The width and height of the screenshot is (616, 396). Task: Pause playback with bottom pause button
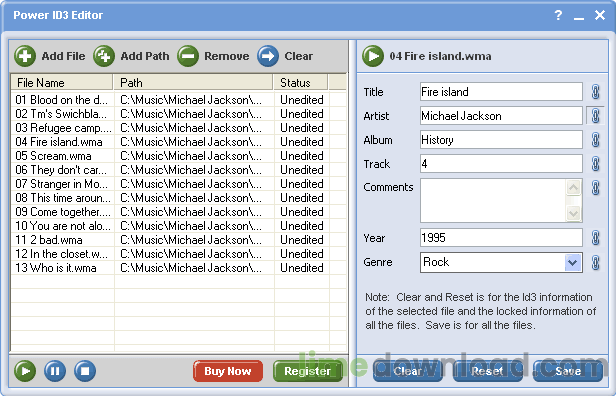pos(55,371)
